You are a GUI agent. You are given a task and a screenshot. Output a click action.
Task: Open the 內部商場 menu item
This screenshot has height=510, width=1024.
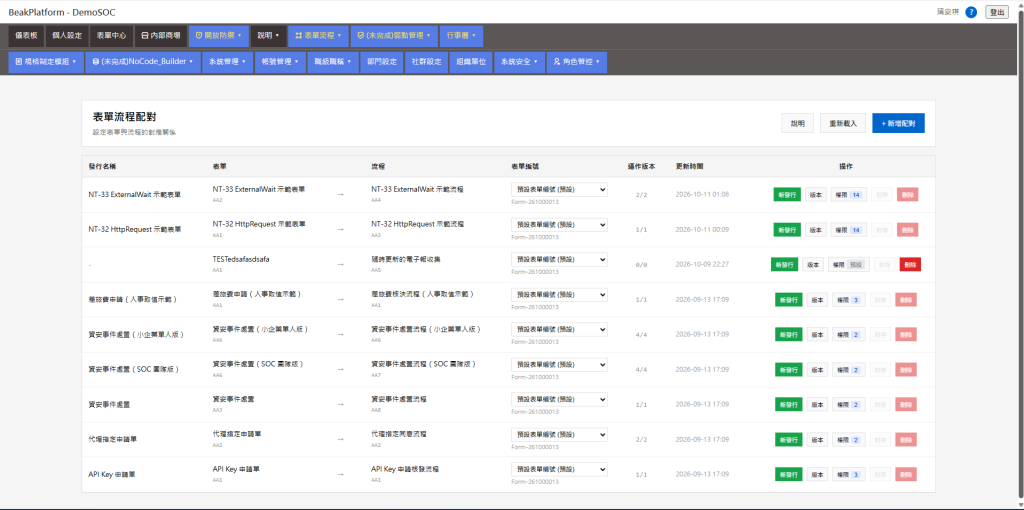(x=161, y=36)
